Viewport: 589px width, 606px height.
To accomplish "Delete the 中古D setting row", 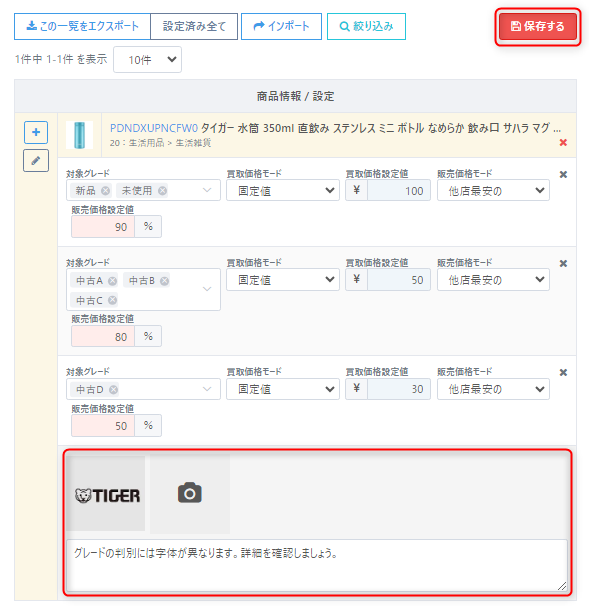I will (563, 373).
